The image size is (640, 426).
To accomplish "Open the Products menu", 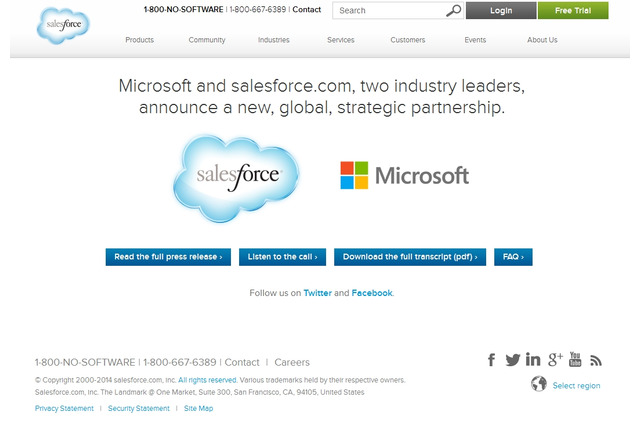I will [x=139, y=40].
